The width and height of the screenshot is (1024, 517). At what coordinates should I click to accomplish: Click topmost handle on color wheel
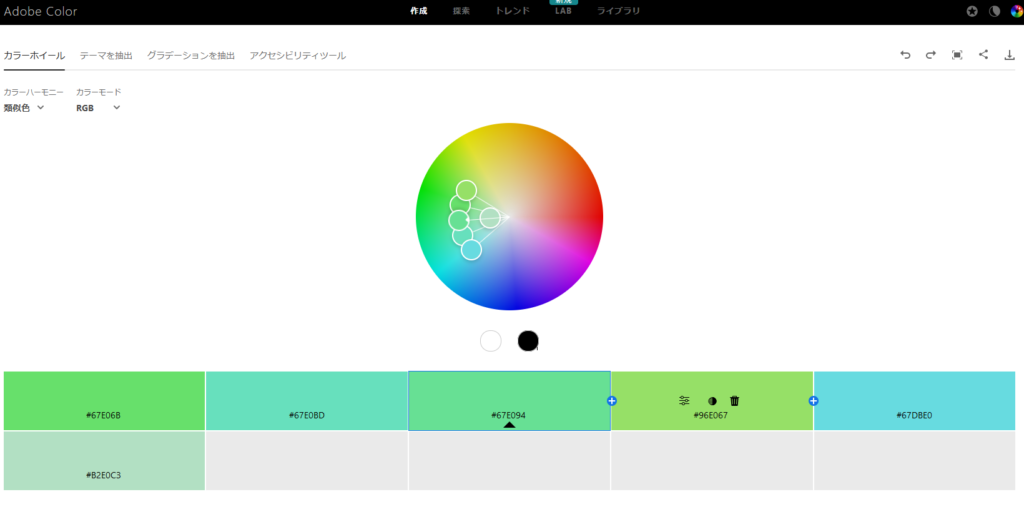(466, 191)
